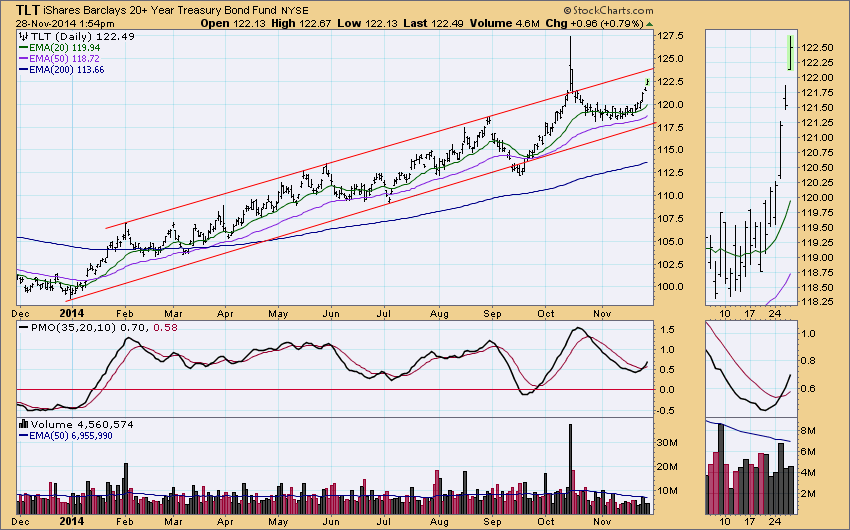The image size is (850, 530).
Task: Click the 122.50 label on zoom panel axis
Action: pos(817,48)
